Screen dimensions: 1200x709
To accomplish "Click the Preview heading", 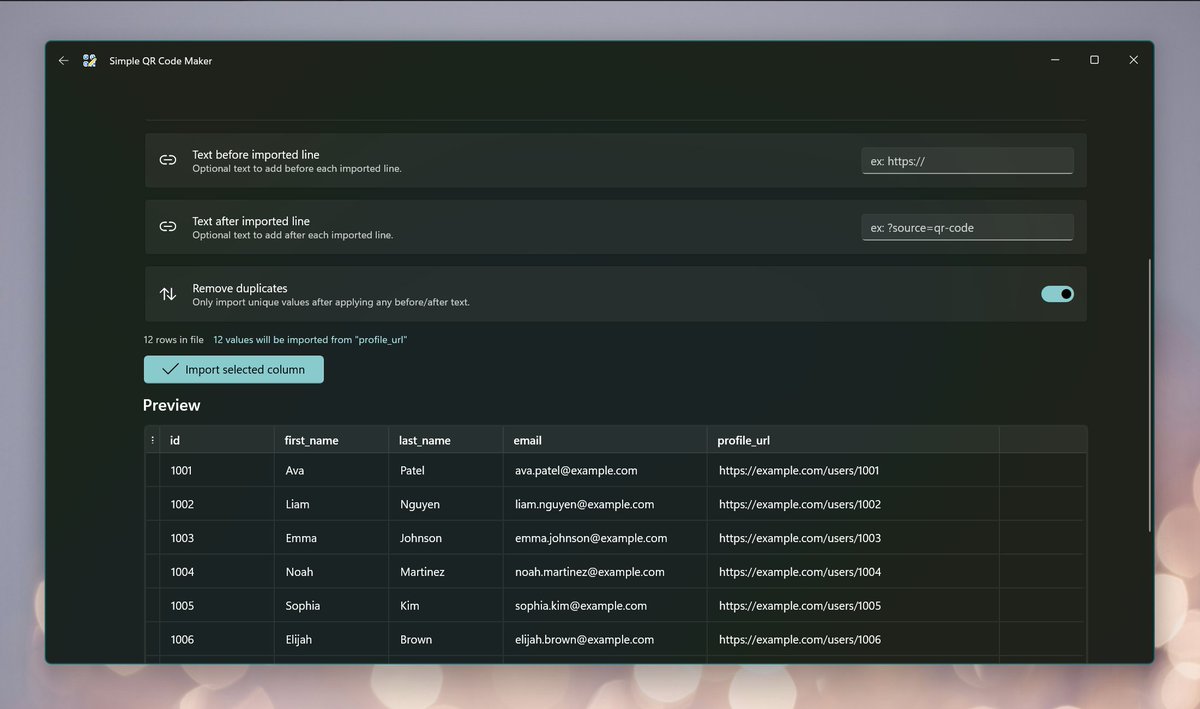I will coord(172,405).
